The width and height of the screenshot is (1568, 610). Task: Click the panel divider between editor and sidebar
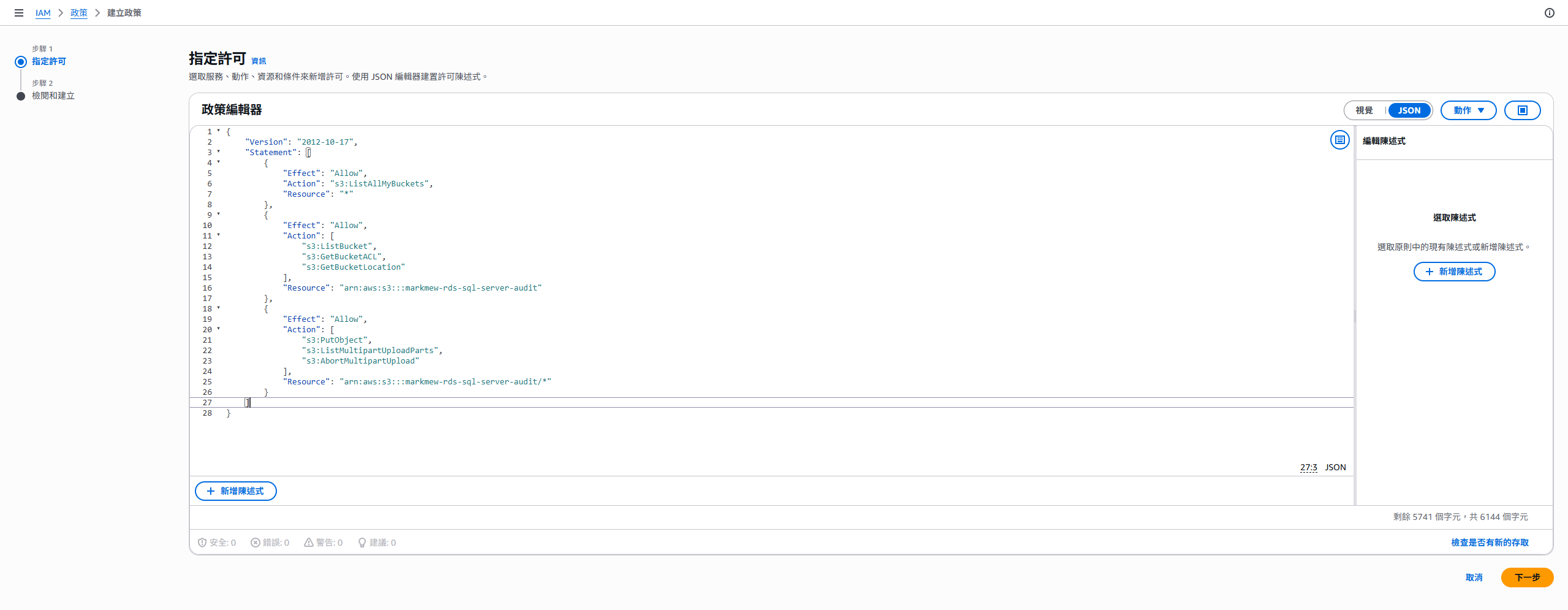pos(1355,316)
